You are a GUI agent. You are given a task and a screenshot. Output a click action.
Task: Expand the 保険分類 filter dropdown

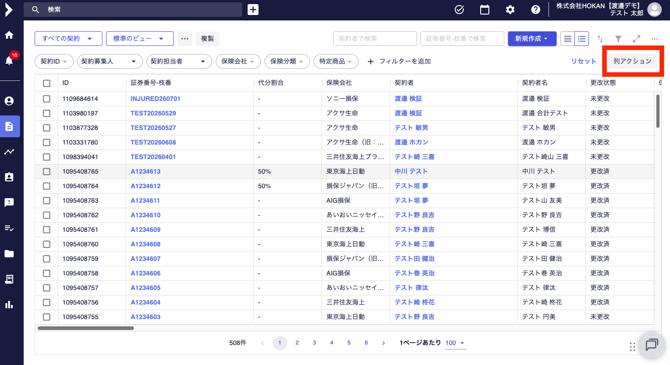coord(286,62)
